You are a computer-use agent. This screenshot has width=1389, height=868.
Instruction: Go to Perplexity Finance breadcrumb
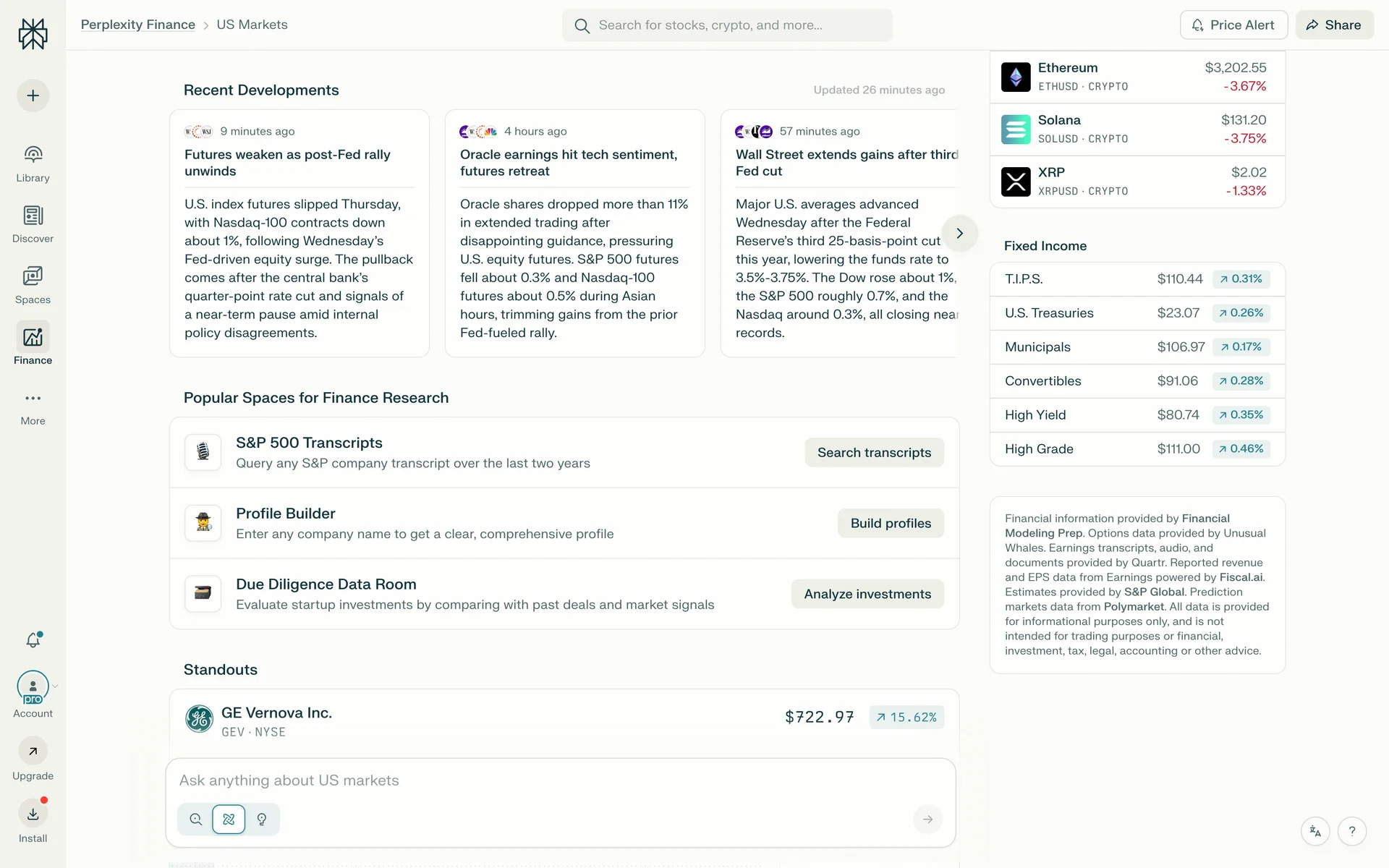138,25
